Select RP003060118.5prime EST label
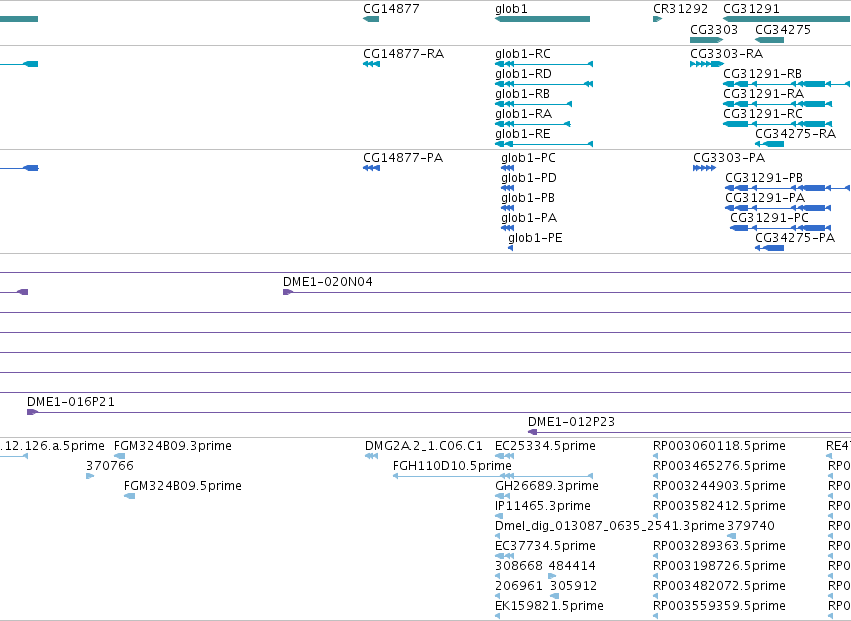851x621 pixels. point(719,446)
